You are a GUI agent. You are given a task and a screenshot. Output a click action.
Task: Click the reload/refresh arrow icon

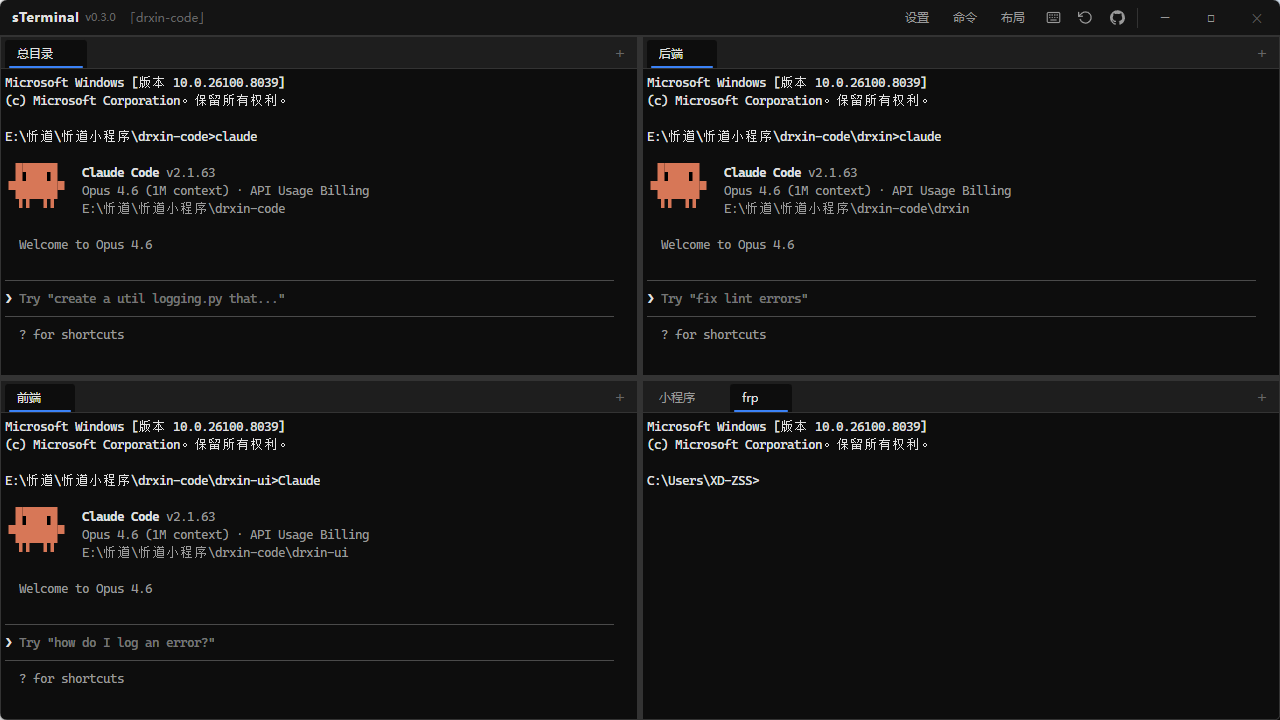pos(1085,18)
